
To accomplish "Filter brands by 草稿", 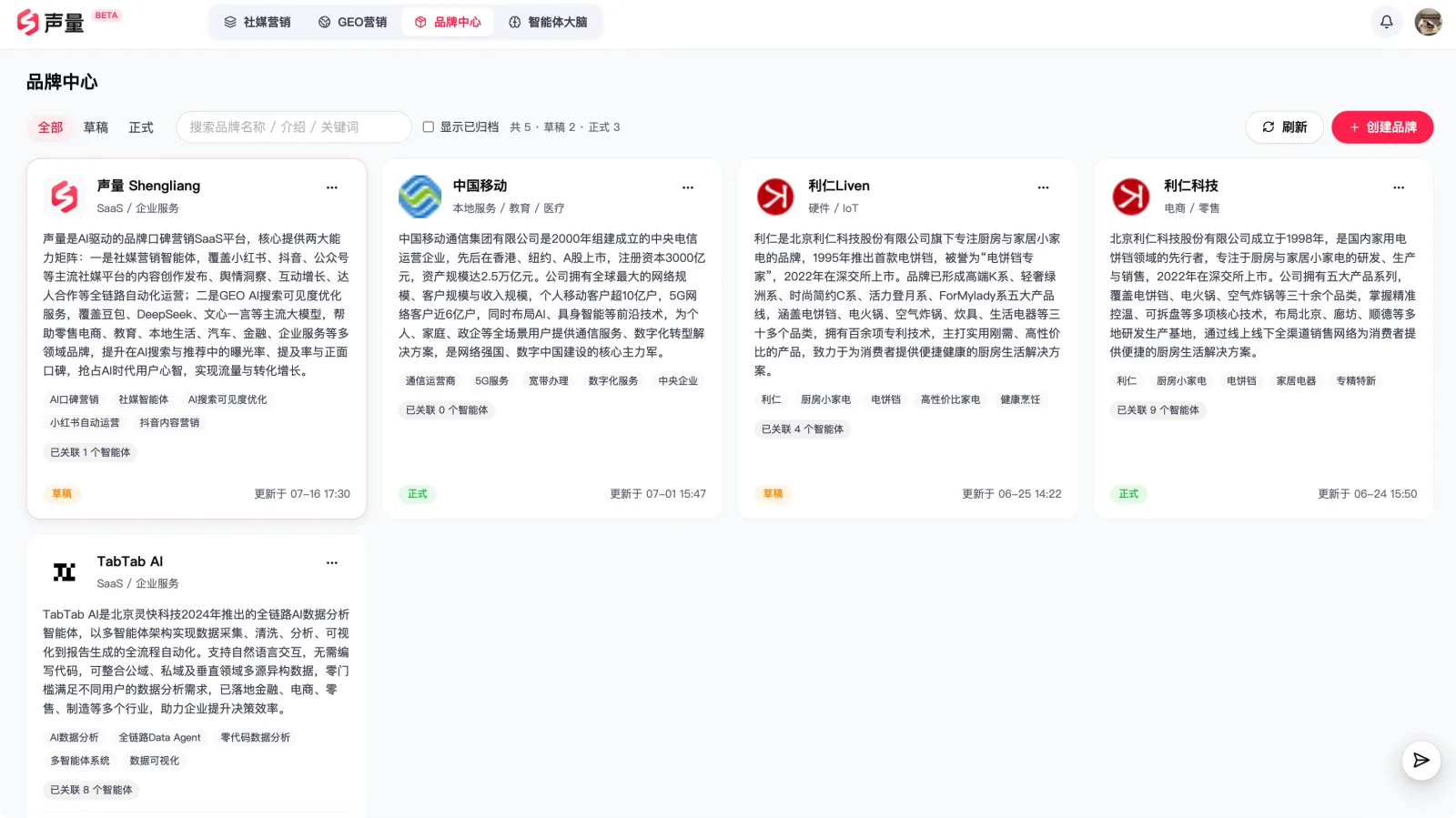I will tap(96, 127).
